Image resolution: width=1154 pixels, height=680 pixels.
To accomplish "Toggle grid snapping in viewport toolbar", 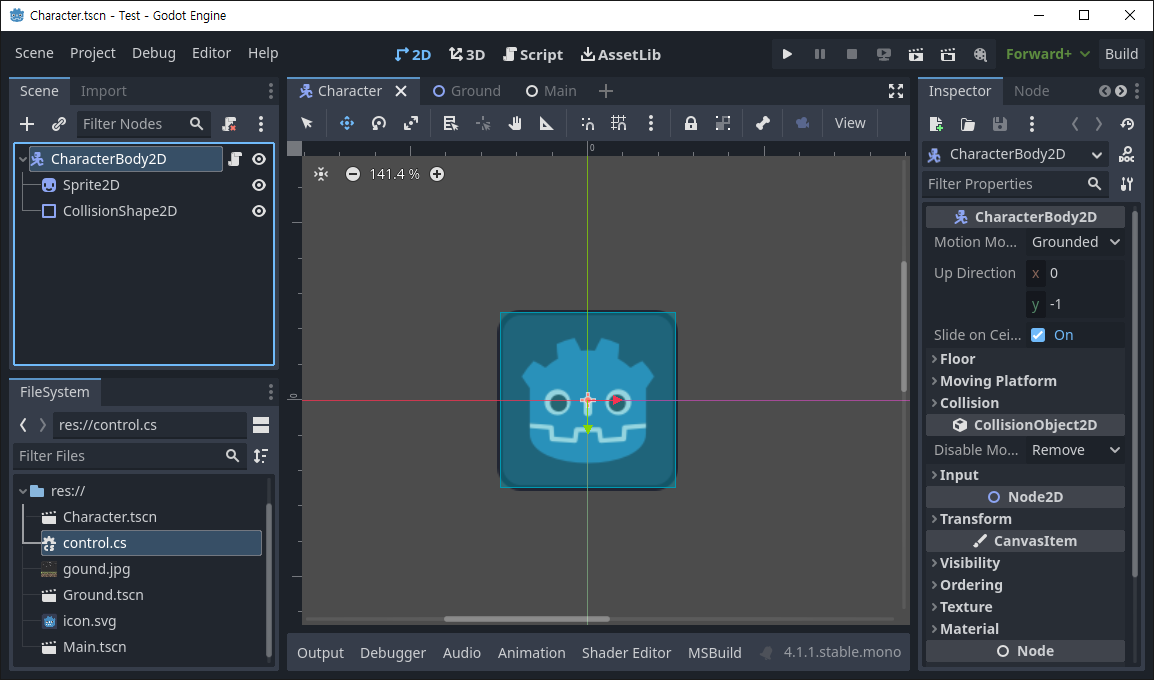I will click(x=619, y=124).
